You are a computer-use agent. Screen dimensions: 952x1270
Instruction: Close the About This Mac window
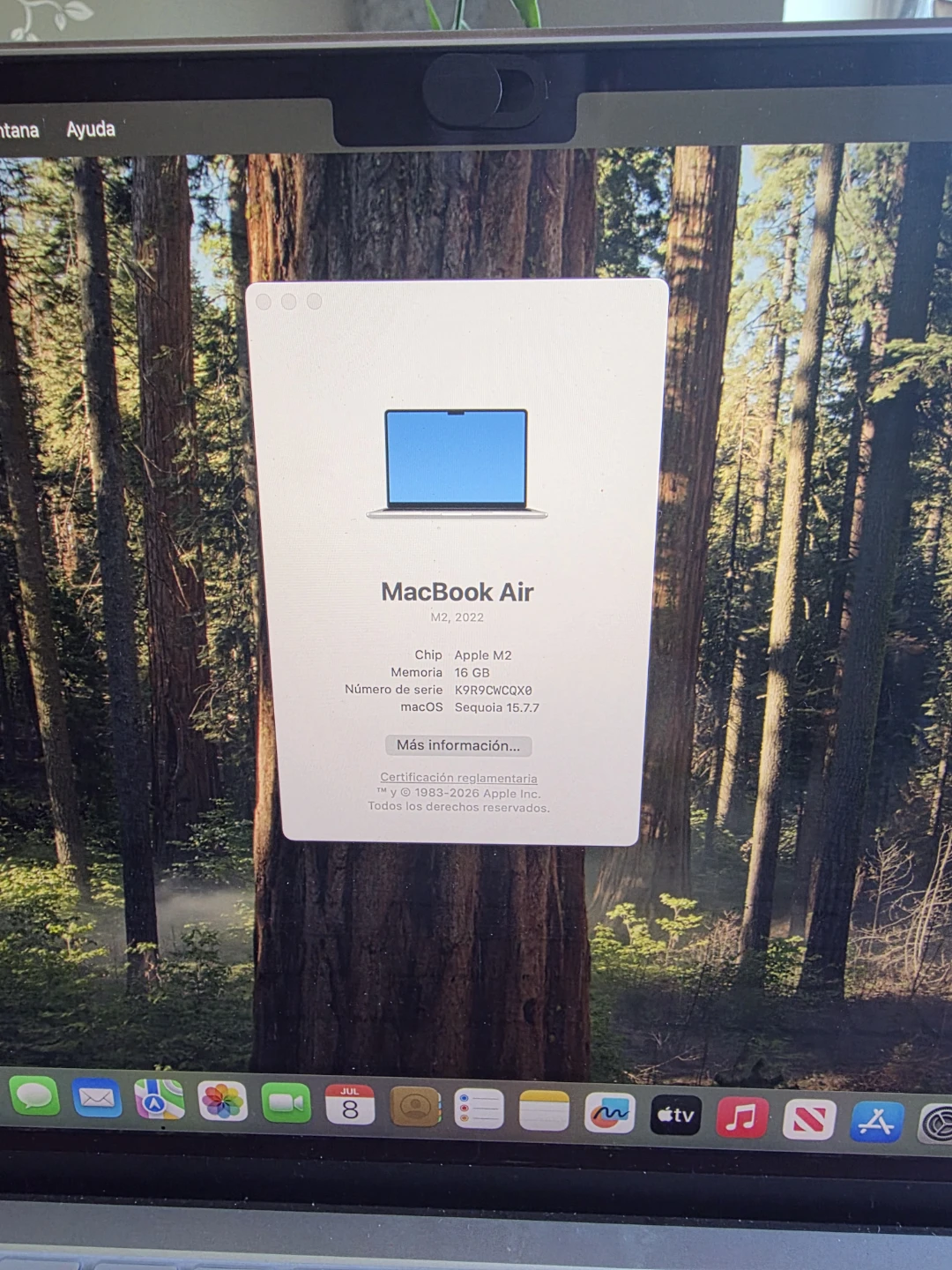click(264, 302)
